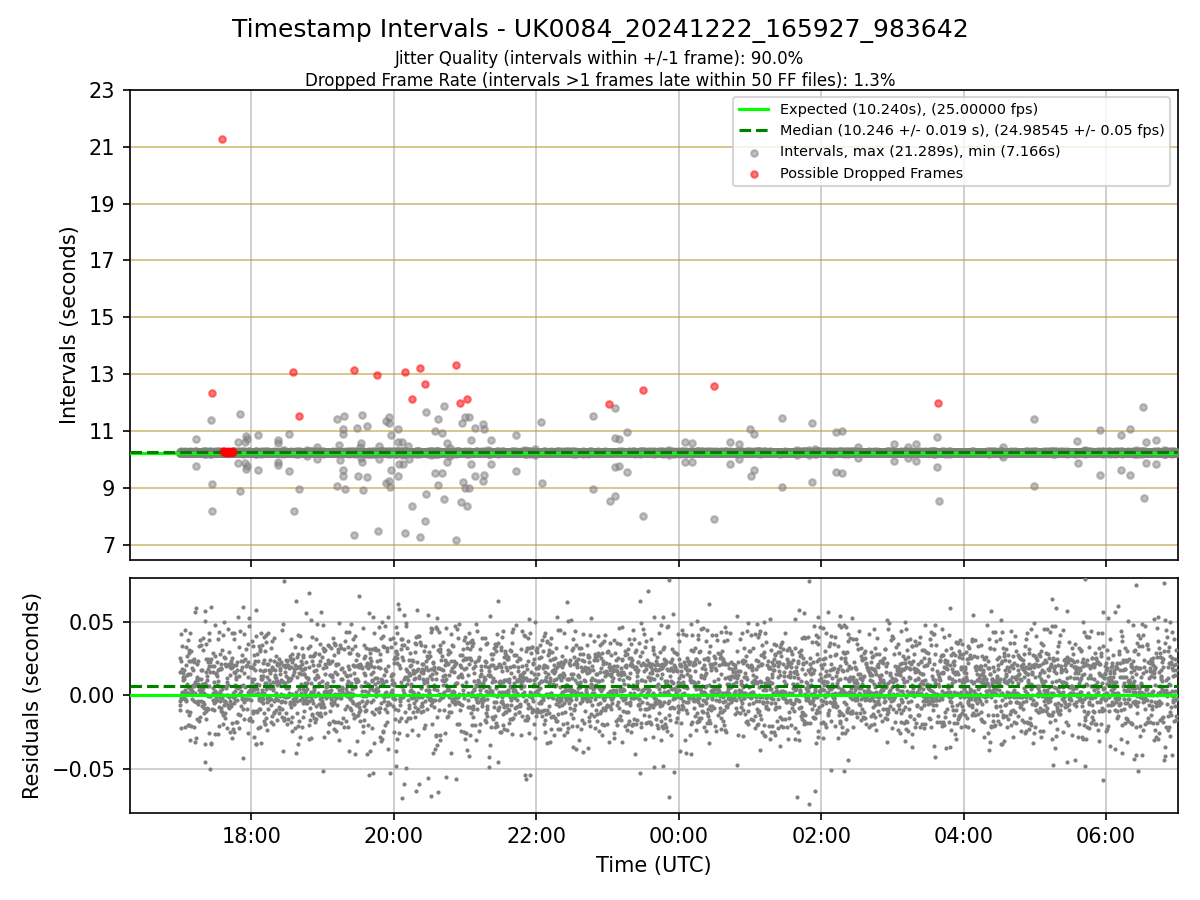Screen dimensions: 1200x900
Task: Click the Possible Dropped Frames legend entry
Action: [871, 173]
